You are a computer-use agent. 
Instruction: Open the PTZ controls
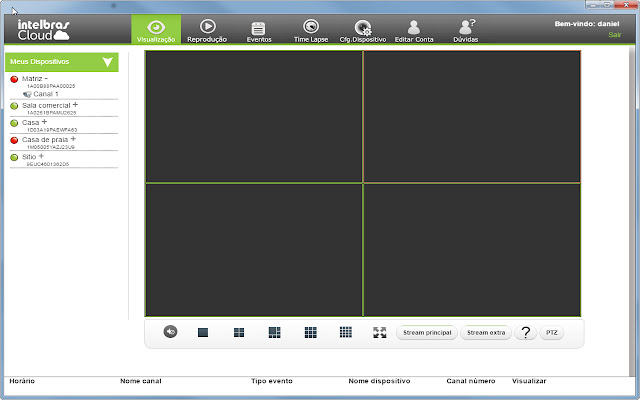tap(552, 332)
